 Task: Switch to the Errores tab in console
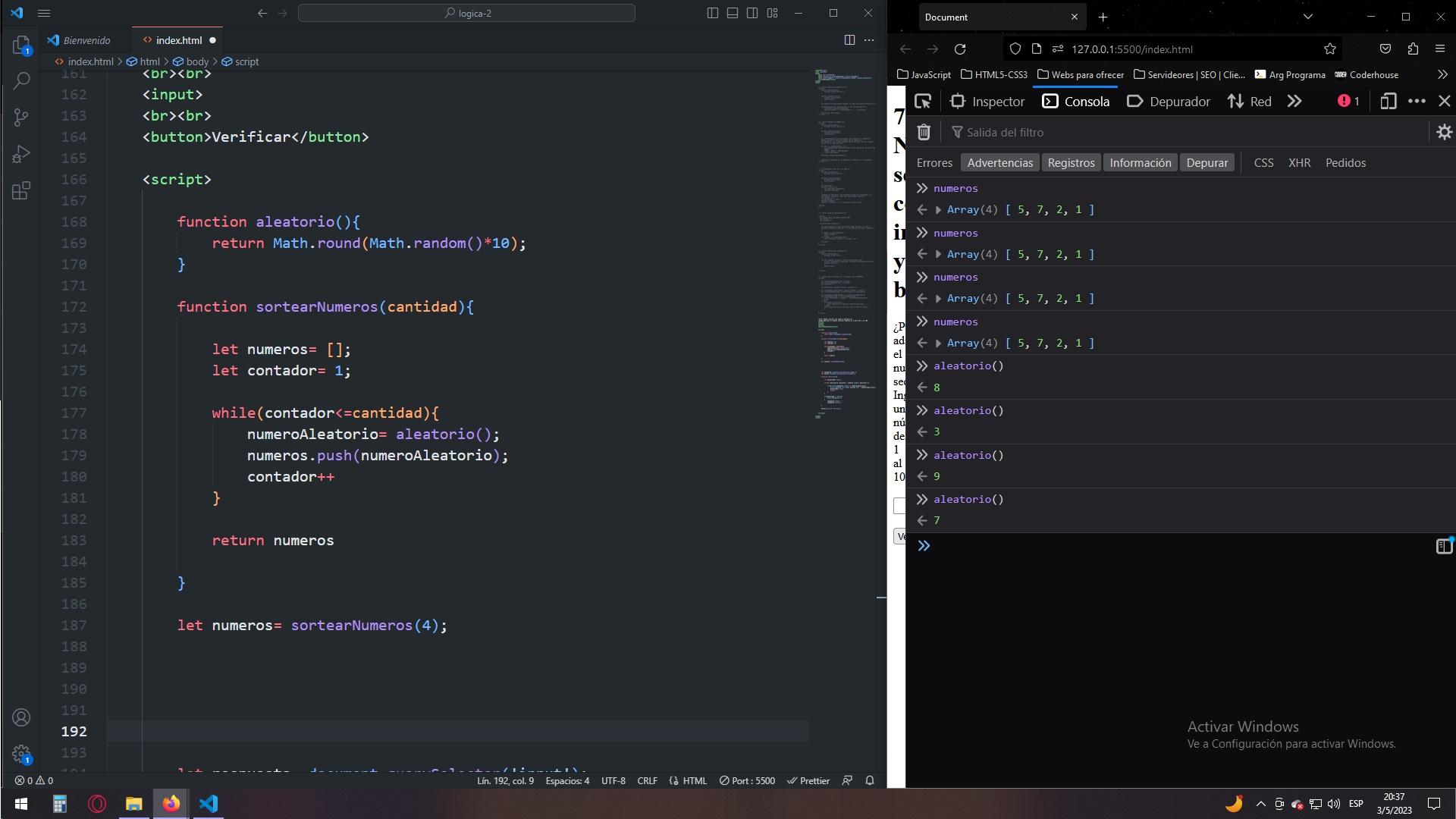pyautogui.click(x=934, y=162)
